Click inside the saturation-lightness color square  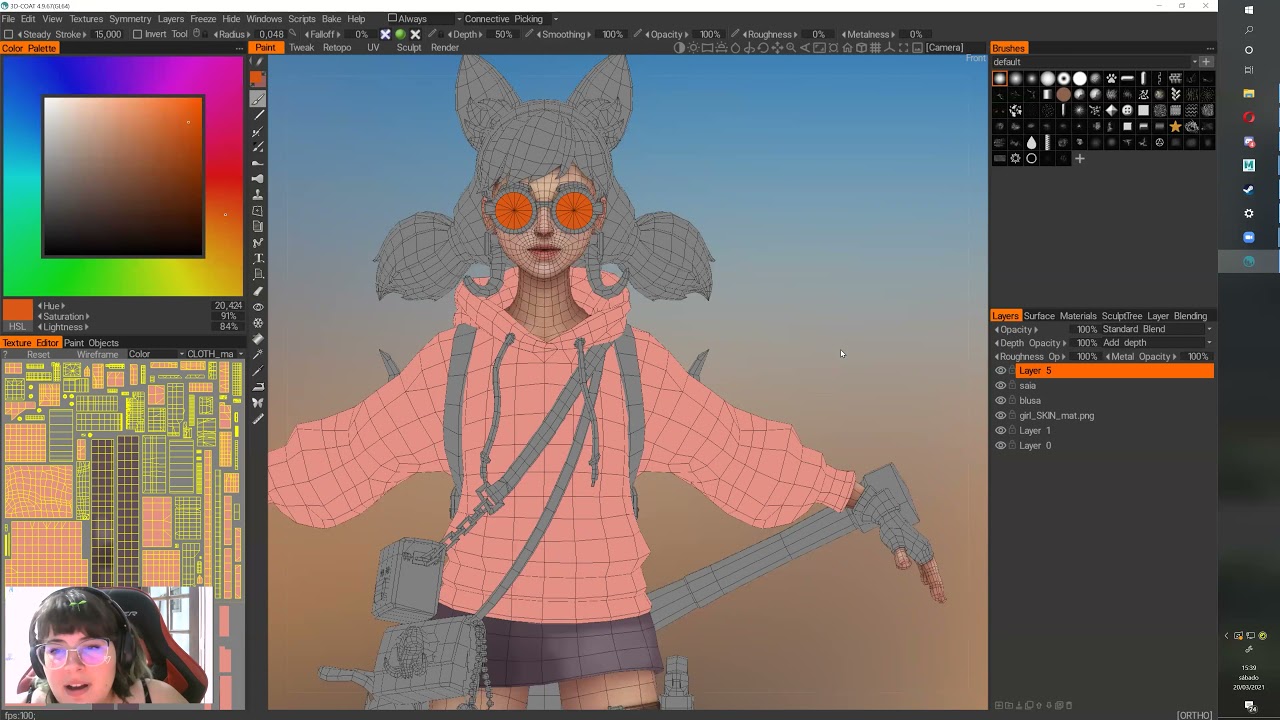click(123, 176)
